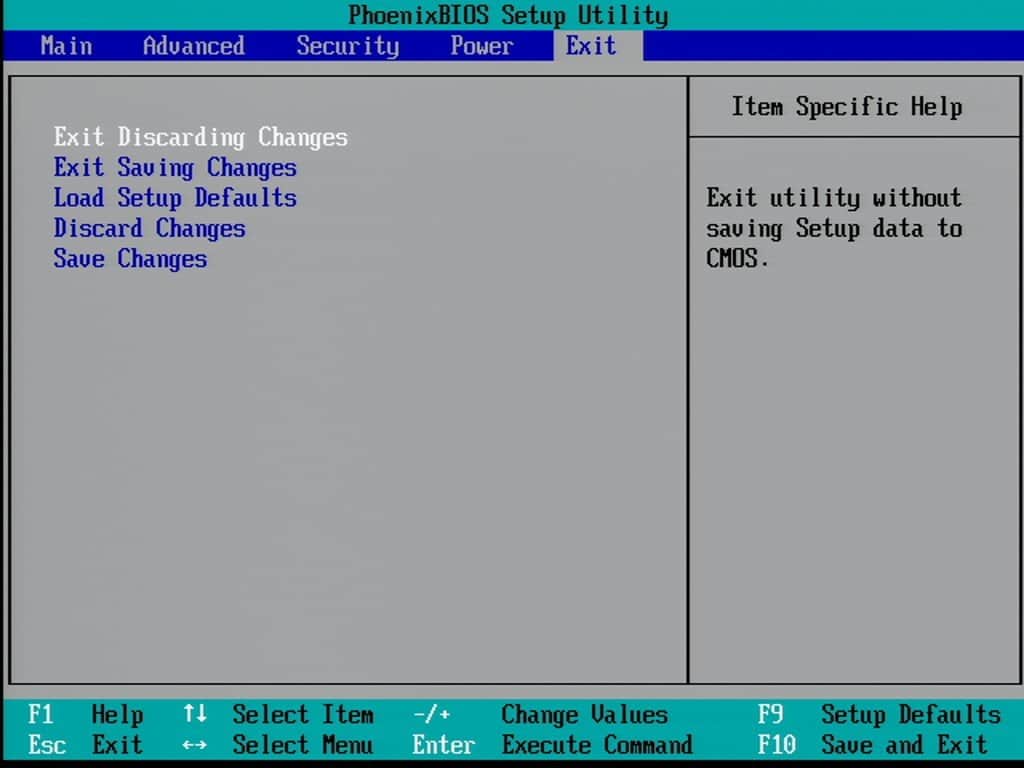The height and width of the screenshot is (768, 1024).
Task: Open the Advanced tab
Action: tap(194, 46)
